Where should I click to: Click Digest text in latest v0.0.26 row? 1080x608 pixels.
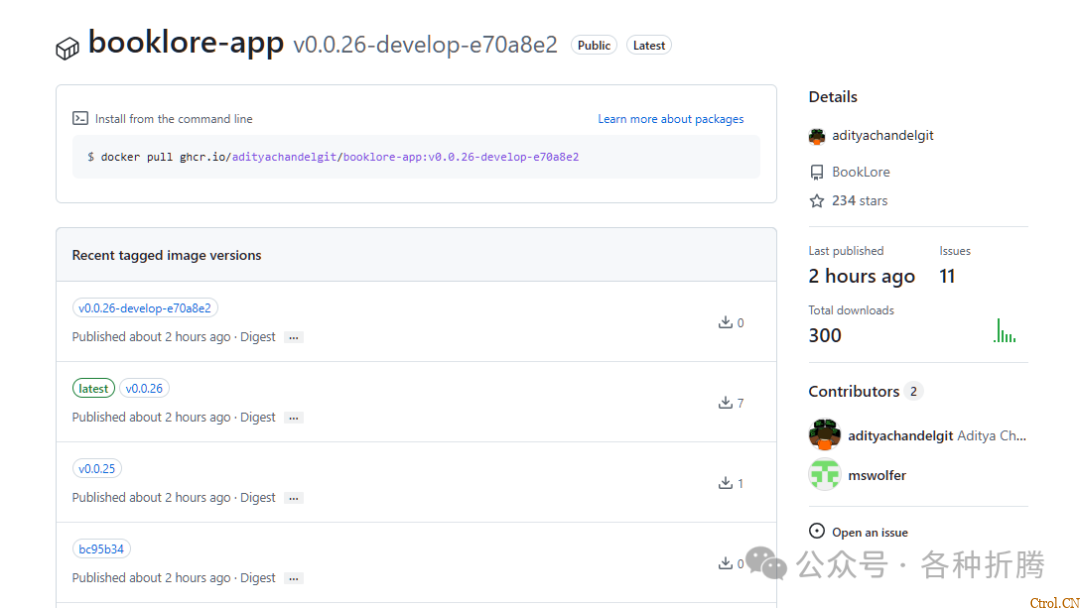pos(258,418)
